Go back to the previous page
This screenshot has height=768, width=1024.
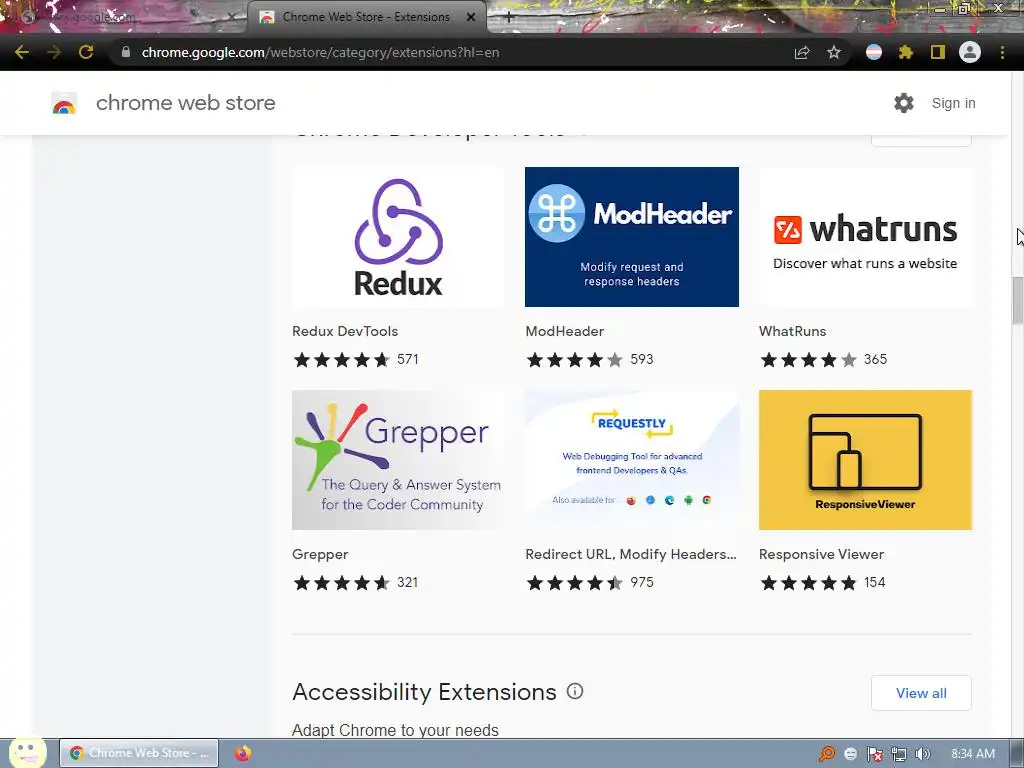coord(22,52)
